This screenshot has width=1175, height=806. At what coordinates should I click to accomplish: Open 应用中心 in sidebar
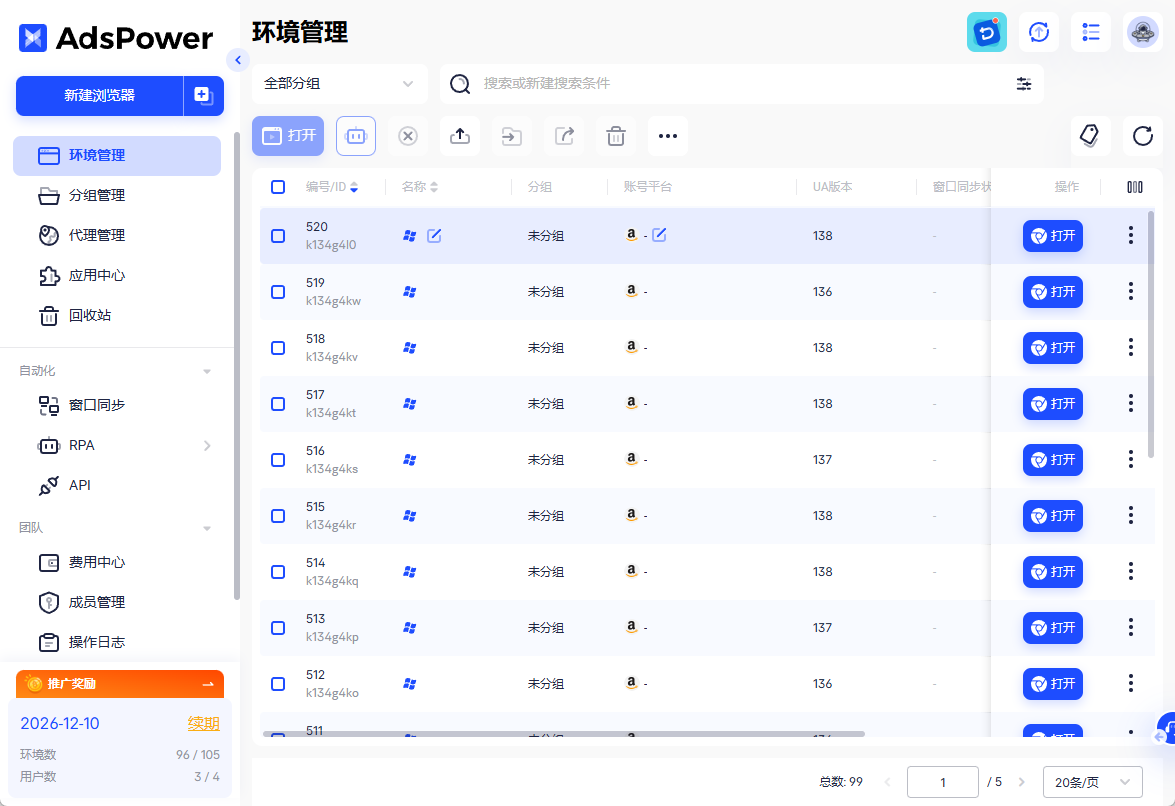[117, 276]
